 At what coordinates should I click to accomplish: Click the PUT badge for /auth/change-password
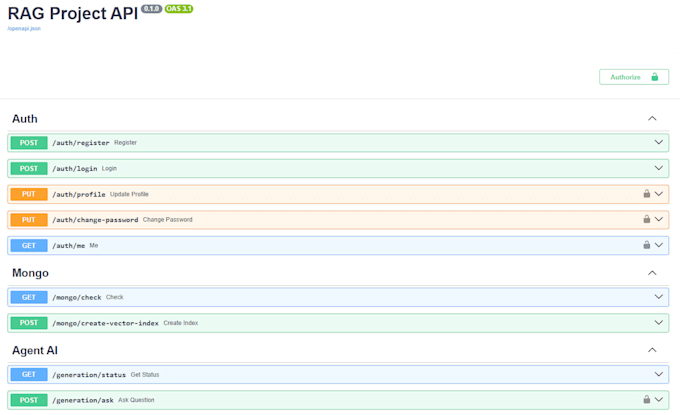(x=29, y=220)
